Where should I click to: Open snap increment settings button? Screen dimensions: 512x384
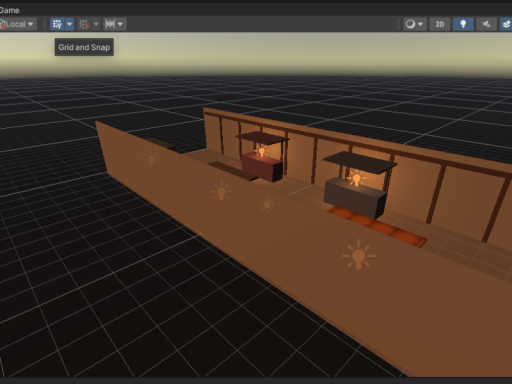(114, 24)
